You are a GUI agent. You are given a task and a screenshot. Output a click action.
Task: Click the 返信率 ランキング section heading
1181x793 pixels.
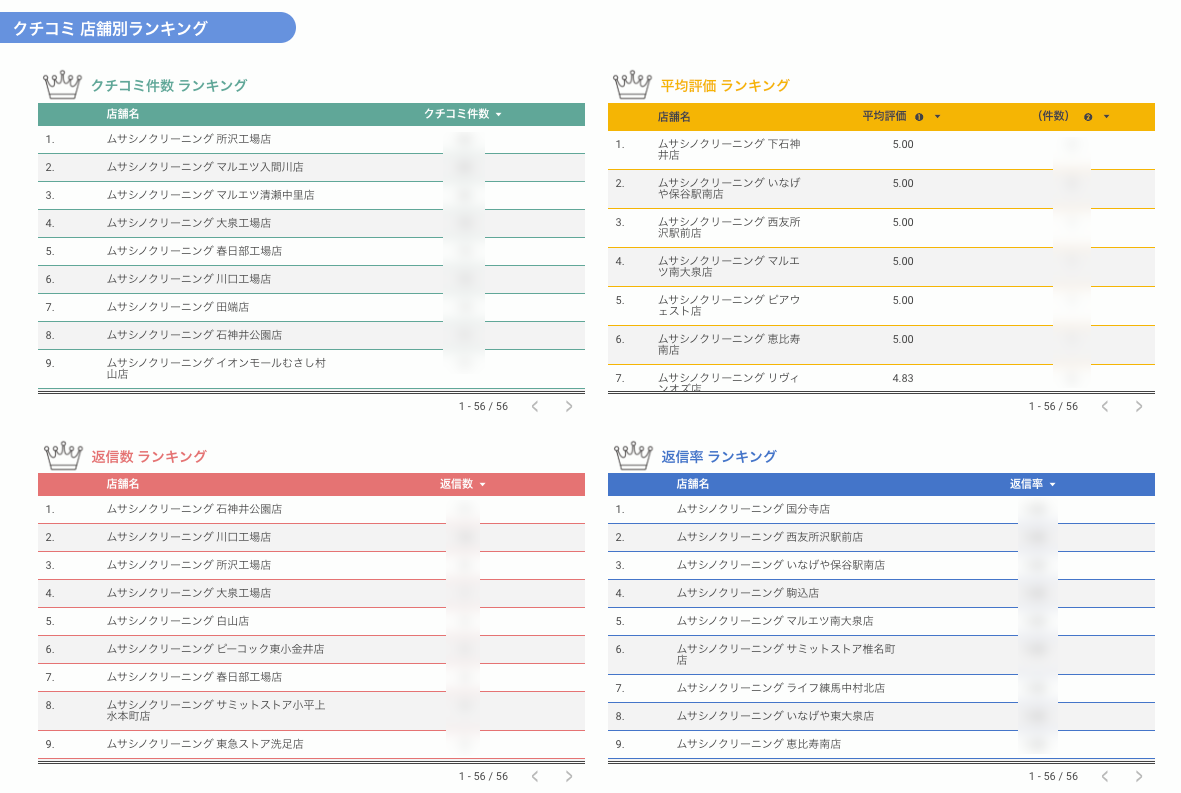coord(719,456)
